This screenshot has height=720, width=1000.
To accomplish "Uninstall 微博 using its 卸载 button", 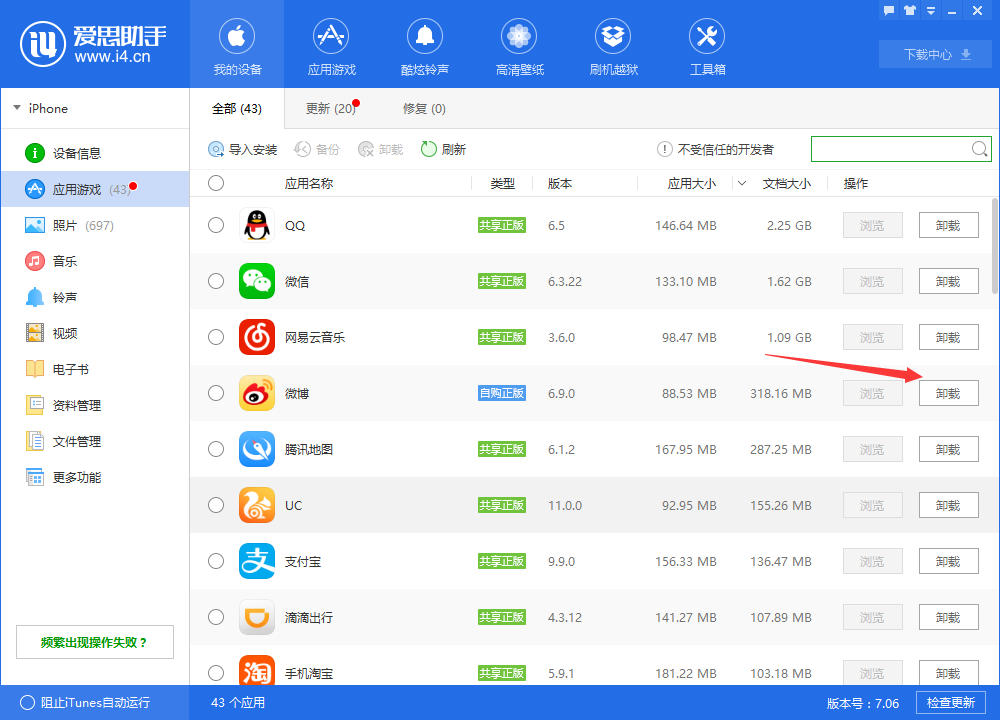I will [948, 393].
